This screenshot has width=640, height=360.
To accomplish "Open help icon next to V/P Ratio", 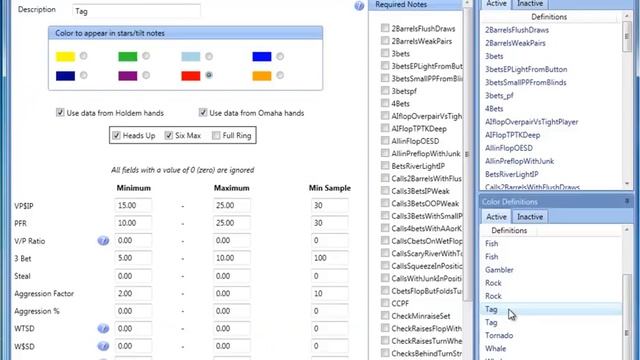I will tap(103, 241).
